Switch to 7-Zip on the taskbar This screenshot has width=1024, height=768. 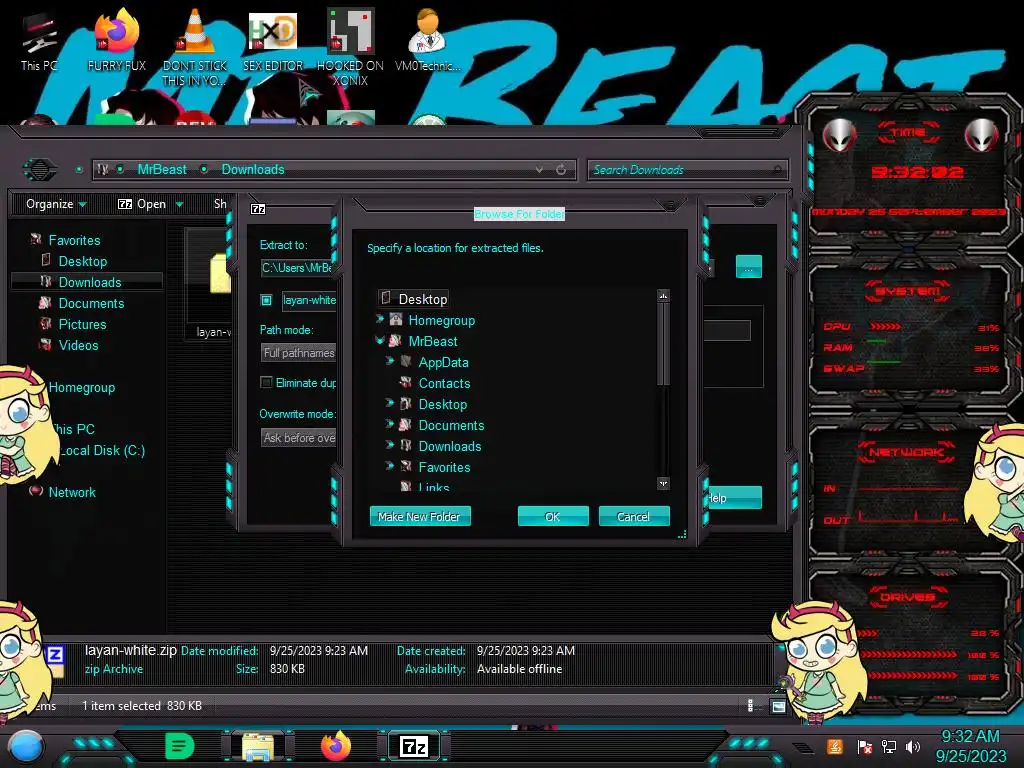click(x=414, y=746)
